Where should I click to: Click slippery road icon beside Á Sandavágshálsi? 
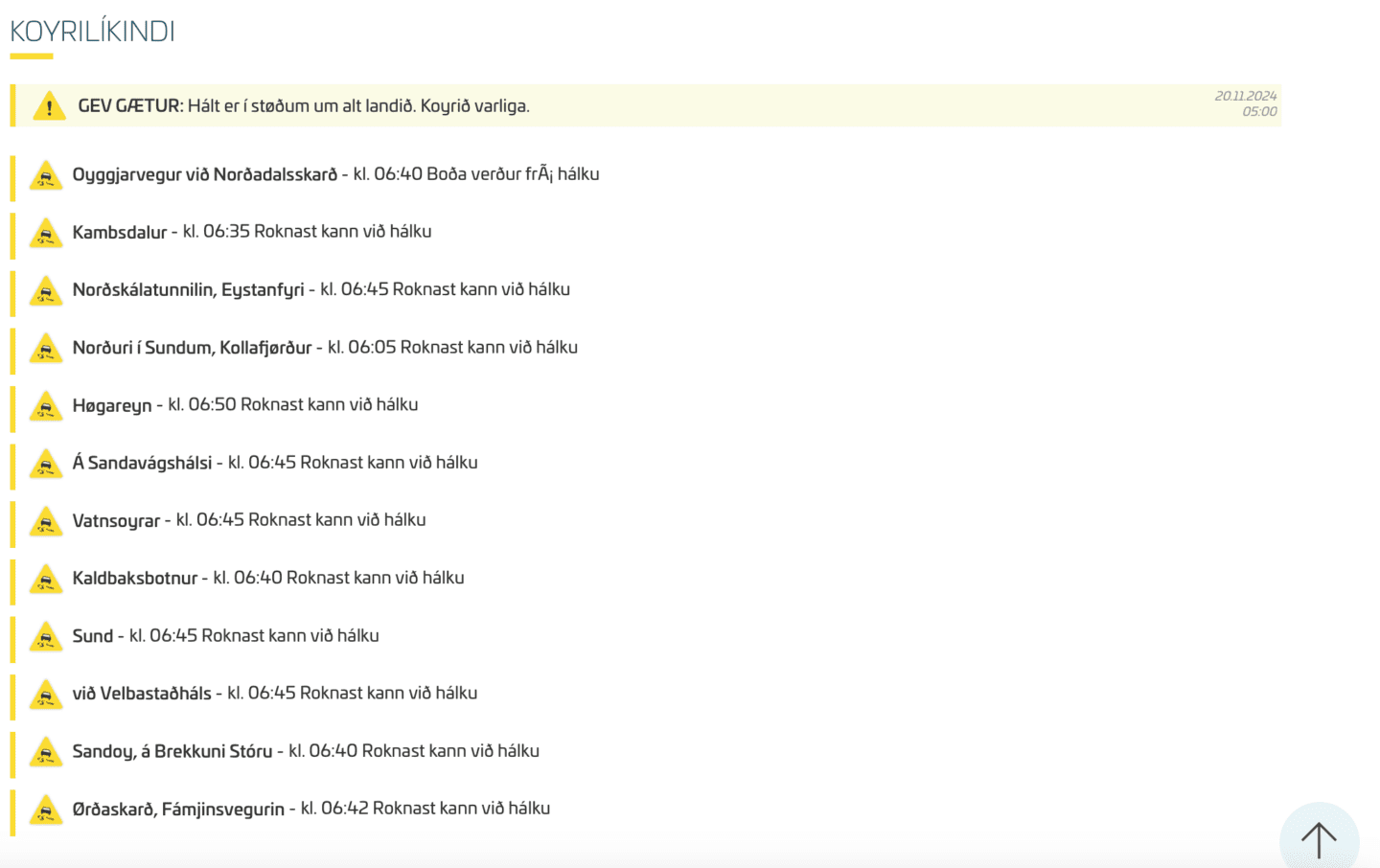click(45, 464)
